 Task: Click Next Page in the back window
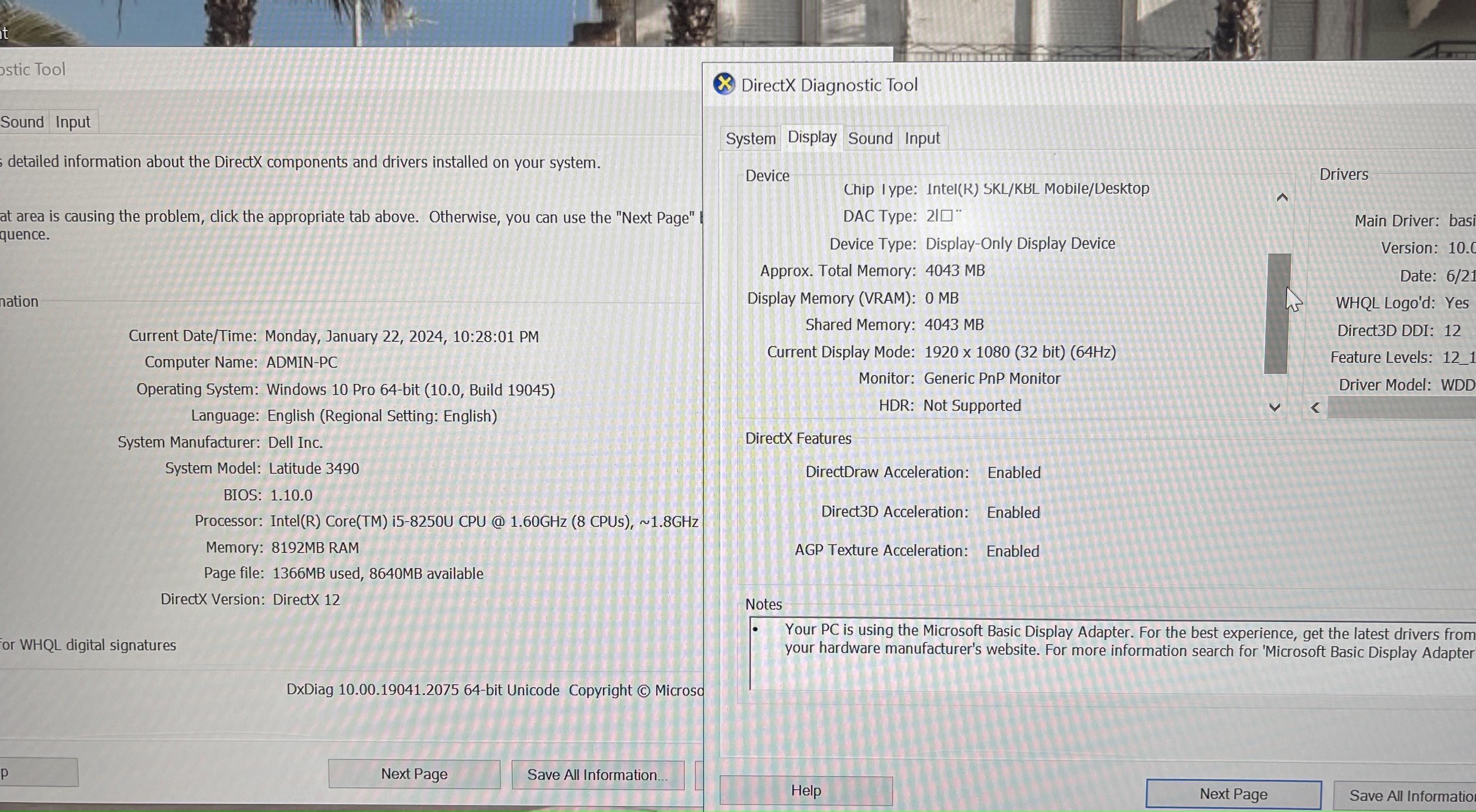[x=414, y=774]
